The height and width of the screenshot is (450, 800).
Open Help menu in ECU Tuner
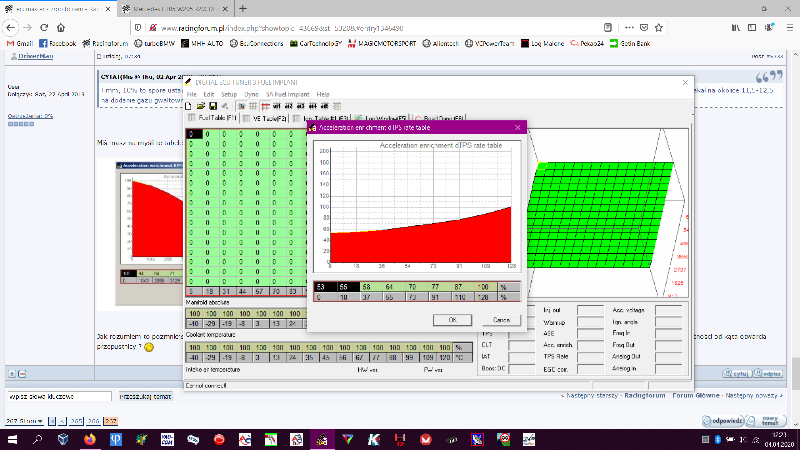click(323, 94)
